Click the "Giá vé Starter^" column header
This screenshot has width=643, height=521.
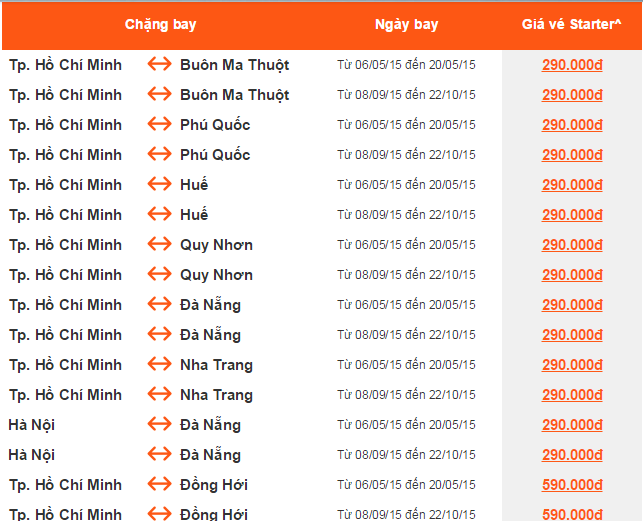572,24
